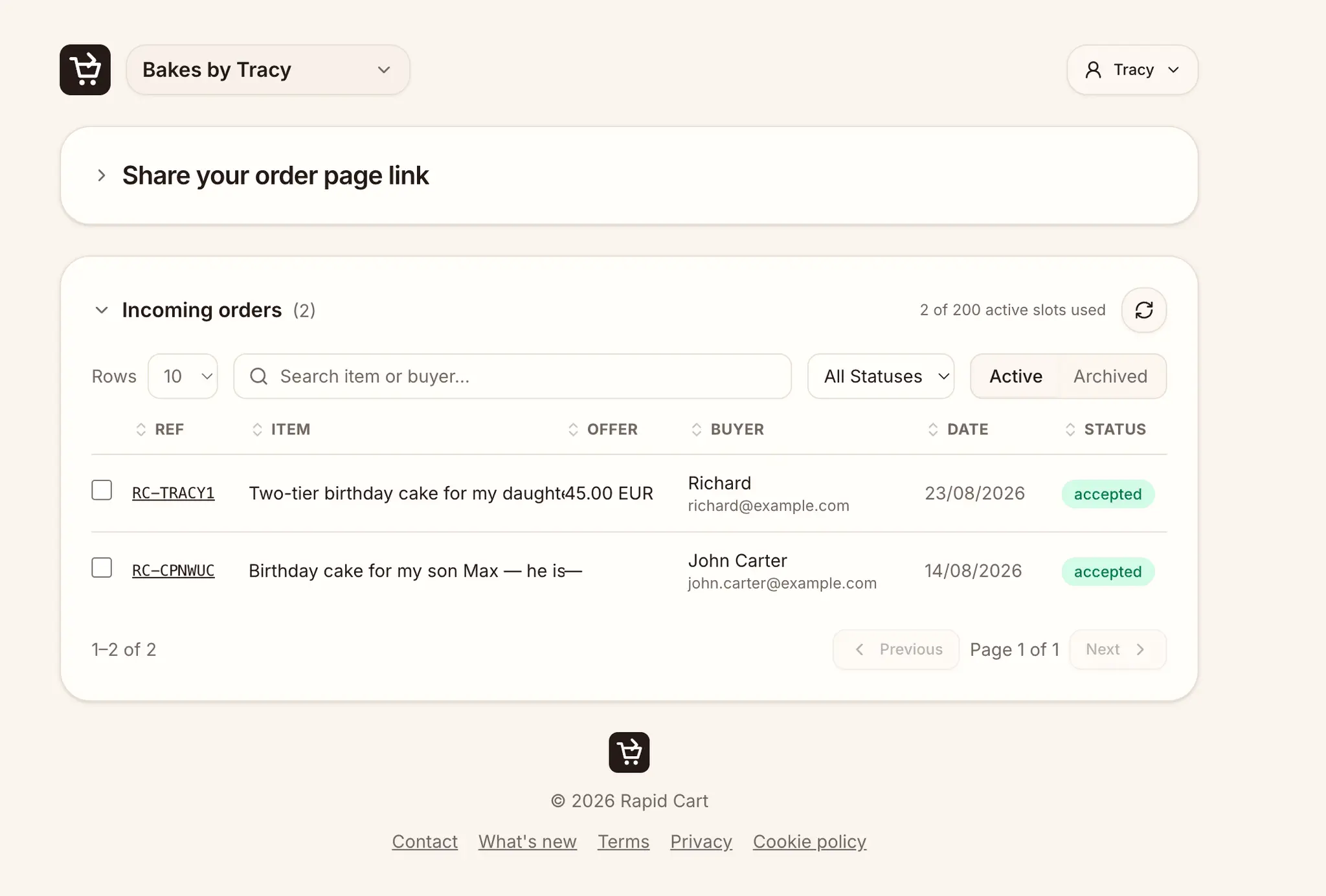Click the Rapid Cart logo in header
Viewport: 1326px width, 896px height.
85,70
